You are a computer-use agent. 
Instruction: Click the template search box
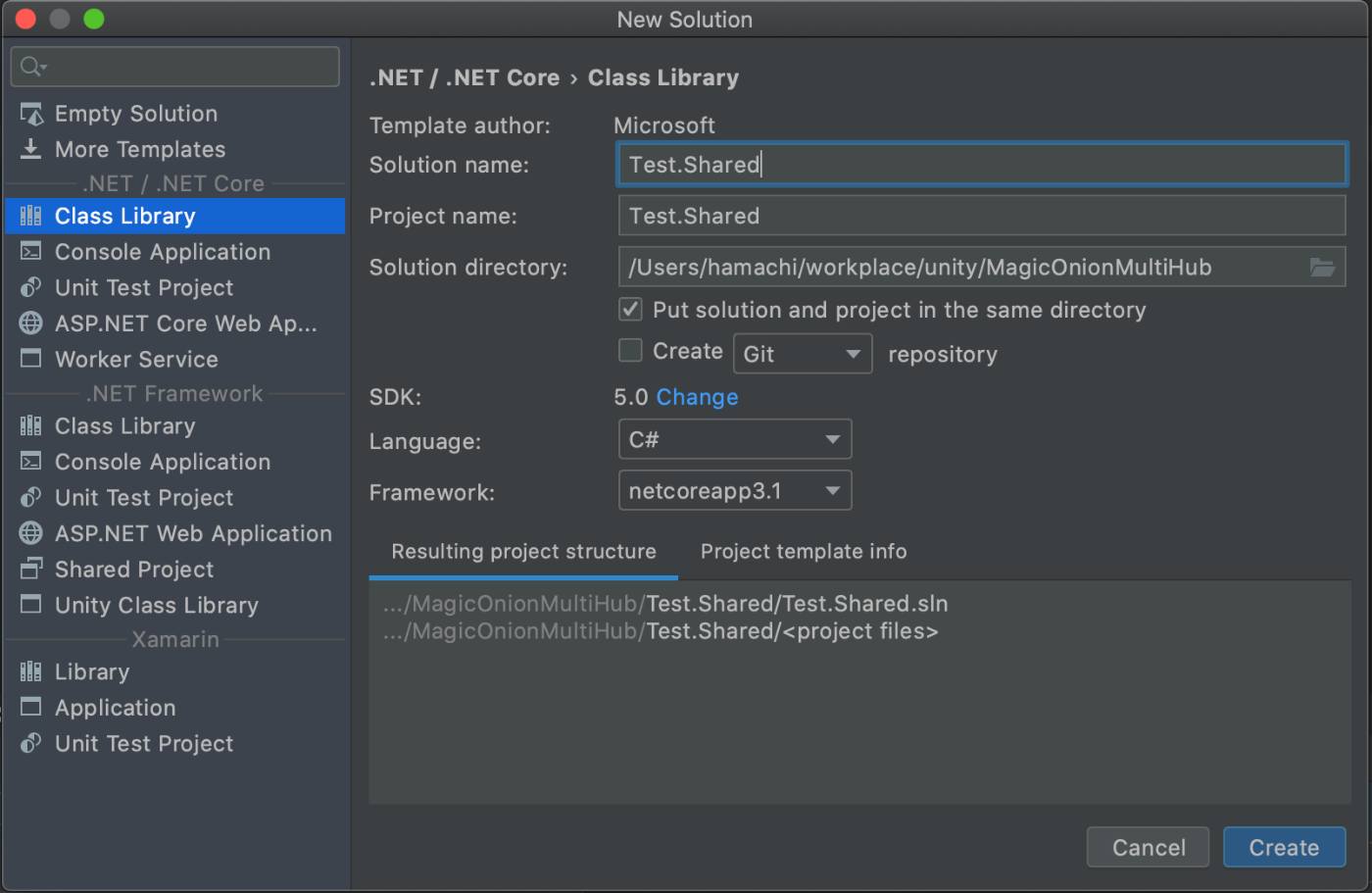click(x=175, y=67)
